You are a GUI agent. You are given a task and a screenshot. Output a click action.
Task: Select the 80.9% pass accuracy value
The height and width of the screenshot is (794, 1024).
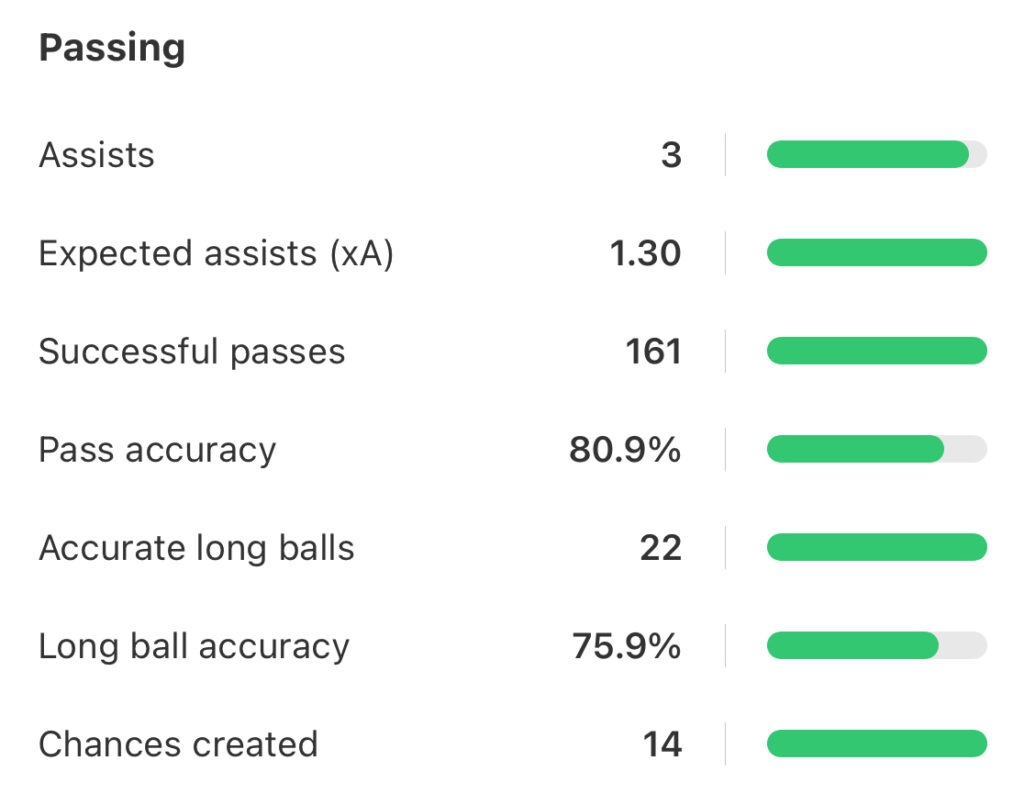625,450
